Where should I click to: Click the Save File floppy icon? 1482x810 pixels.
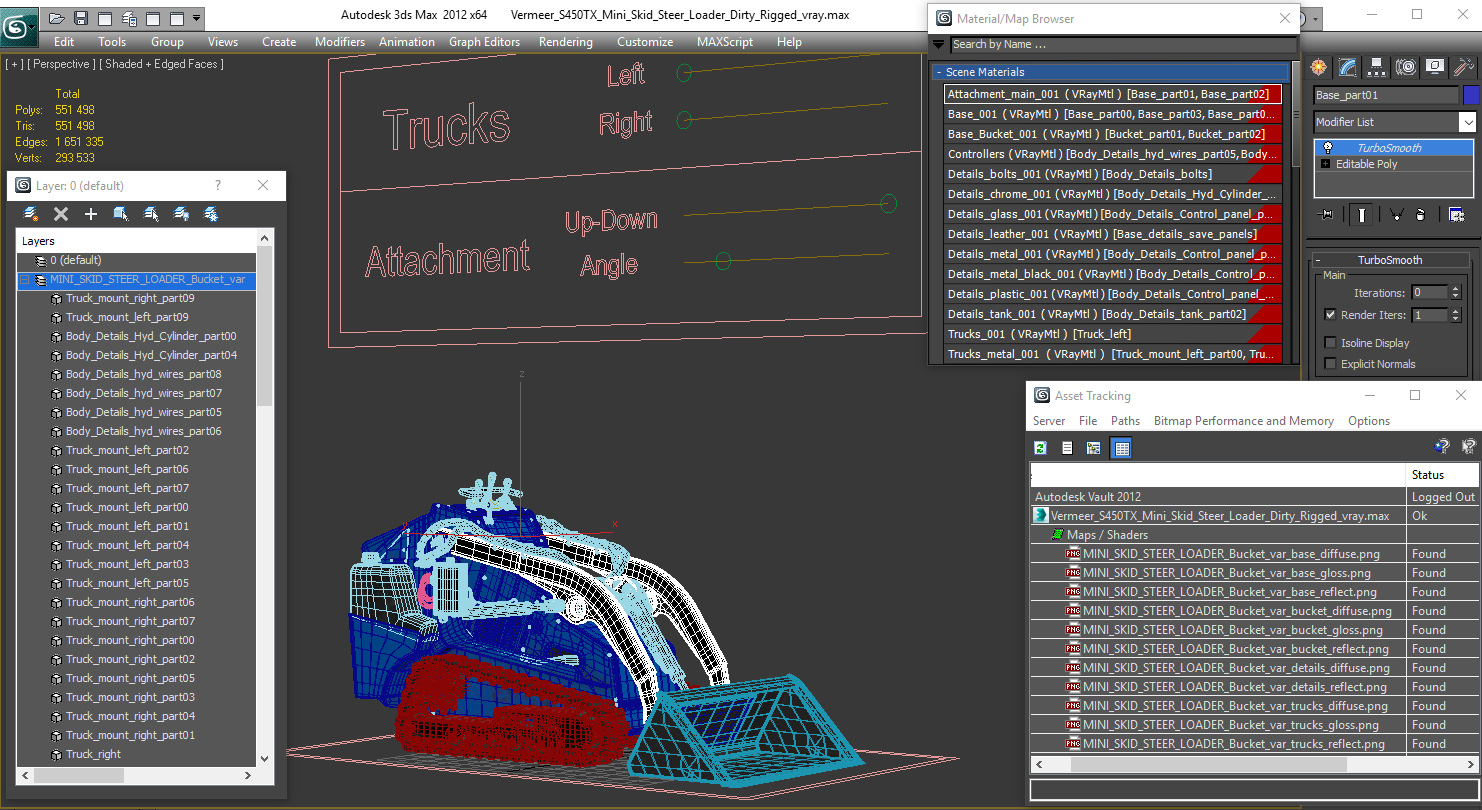(x=81, y=18)
